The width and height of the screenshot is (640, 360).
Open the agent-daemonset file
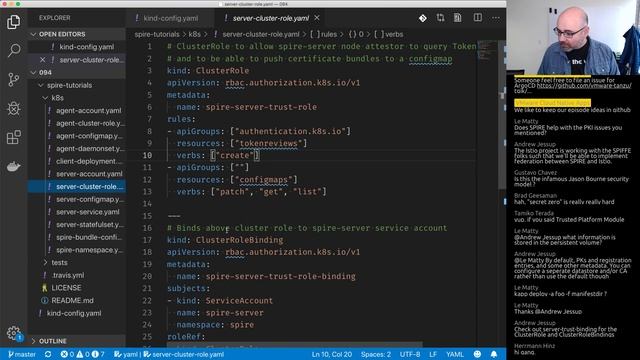click(77, 149)
